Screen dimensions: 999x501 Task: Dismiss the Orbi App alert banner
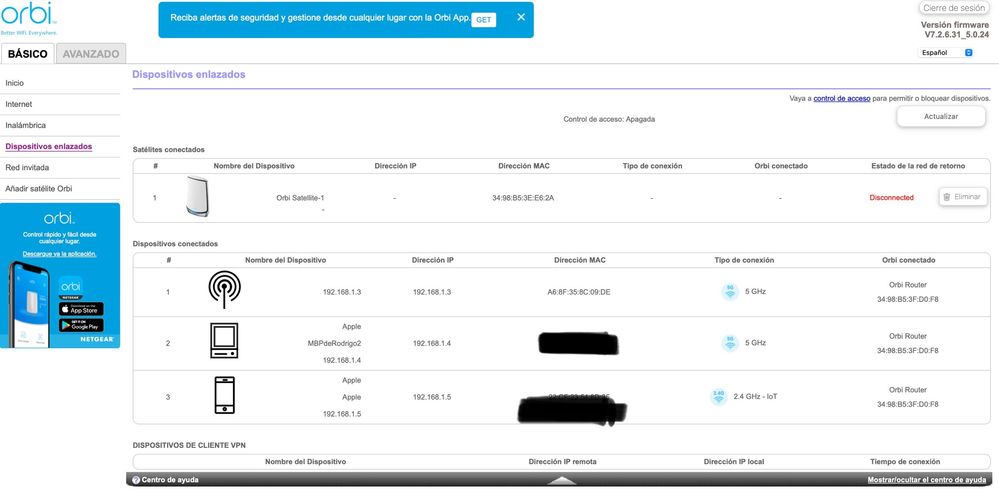520,18
